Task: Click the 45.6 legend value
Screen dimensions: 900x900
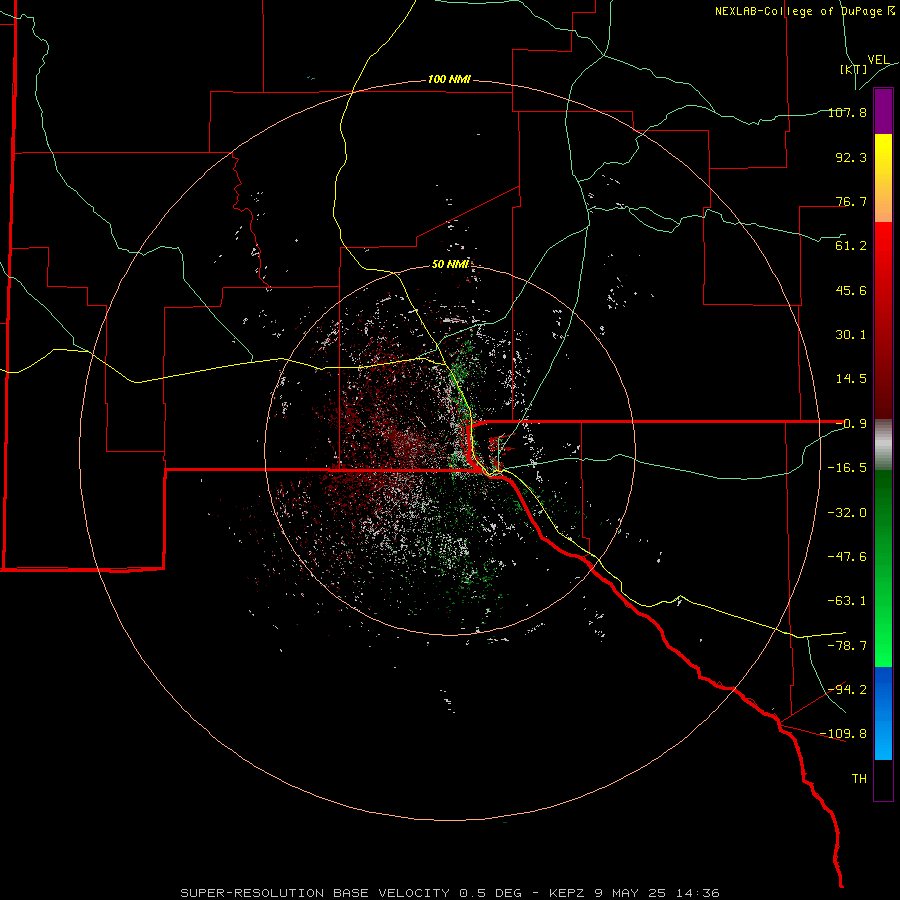Action: [851, 290]
